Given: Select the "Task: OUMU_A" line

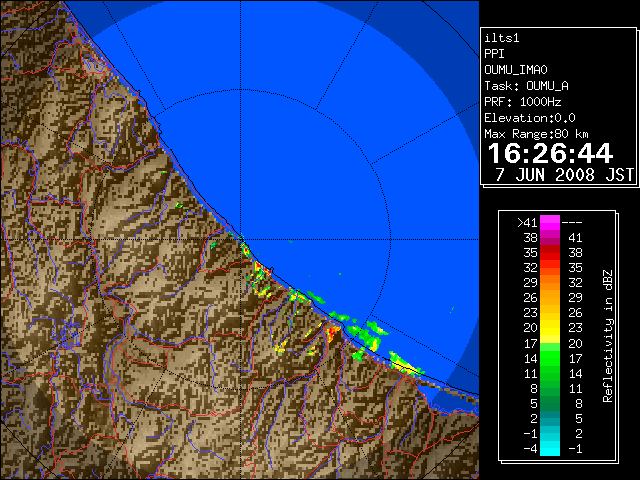Looking at the screenshot, I should [527, 86].
